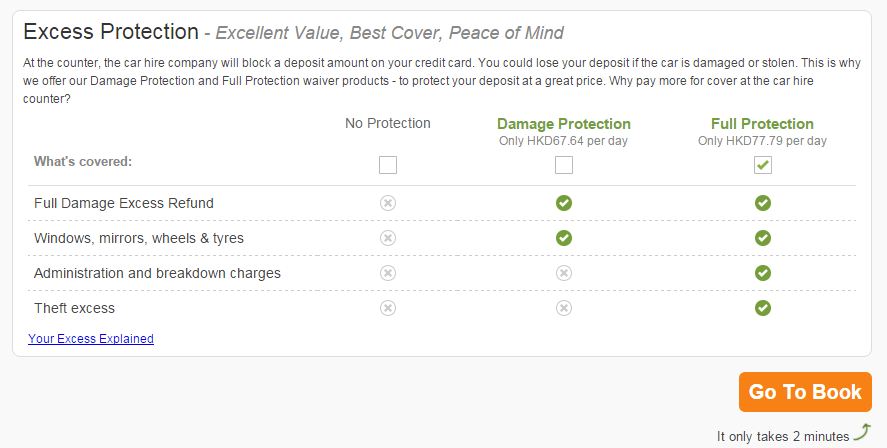The image size is (887, 448).
Task: Click green check for Full Protection administration charges
Action: (763, 273)
